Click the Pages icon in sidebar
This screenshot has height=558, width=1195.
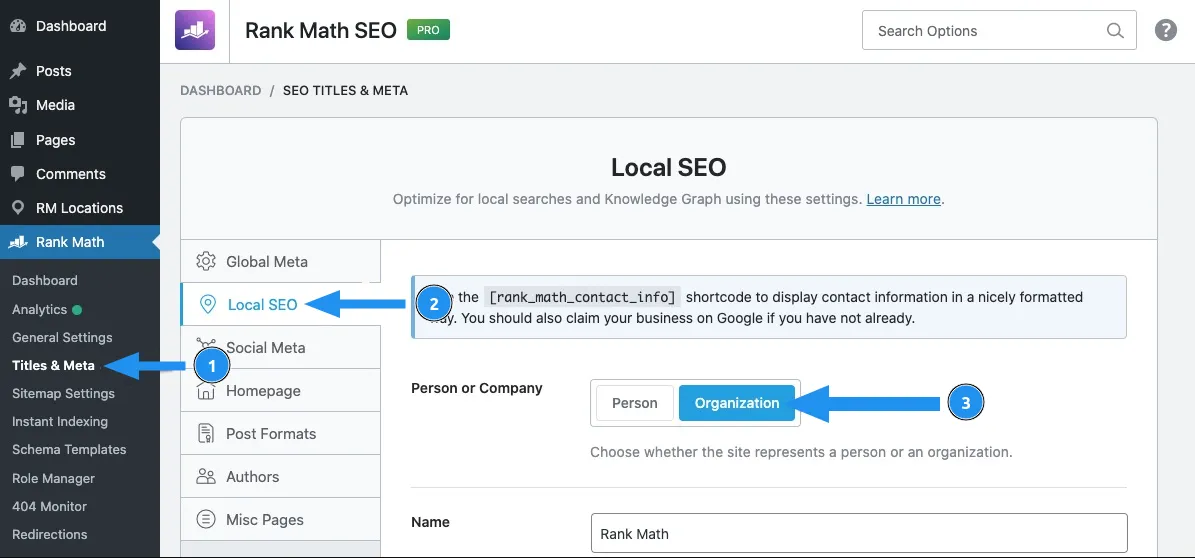point(18,140)
